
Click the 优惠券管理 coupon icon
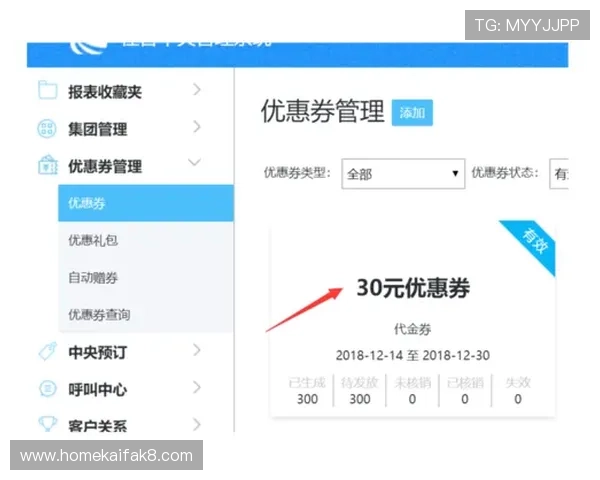(48, 165)
